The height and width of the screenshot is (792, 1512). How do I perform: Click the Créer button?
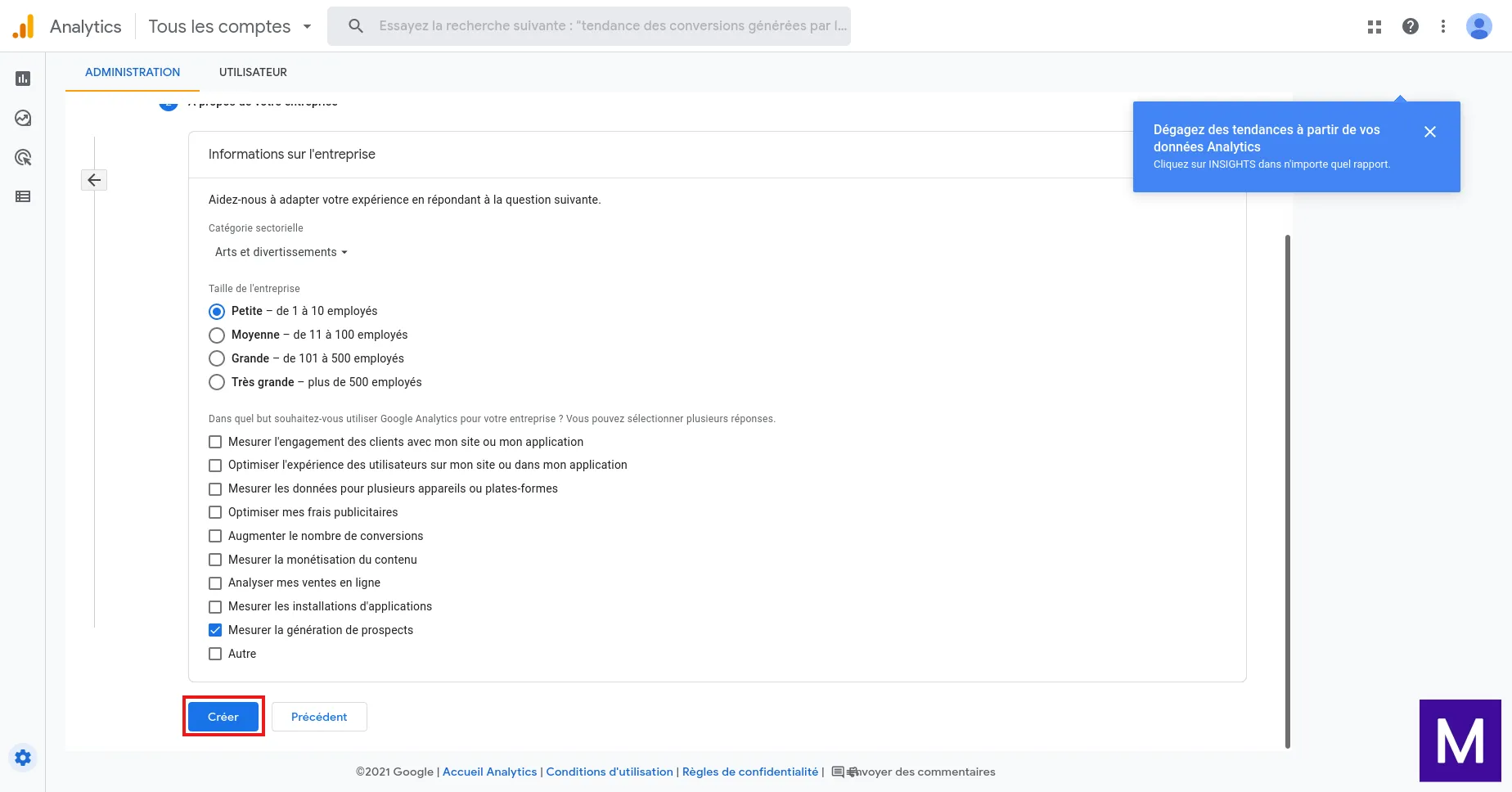(223, 717)
